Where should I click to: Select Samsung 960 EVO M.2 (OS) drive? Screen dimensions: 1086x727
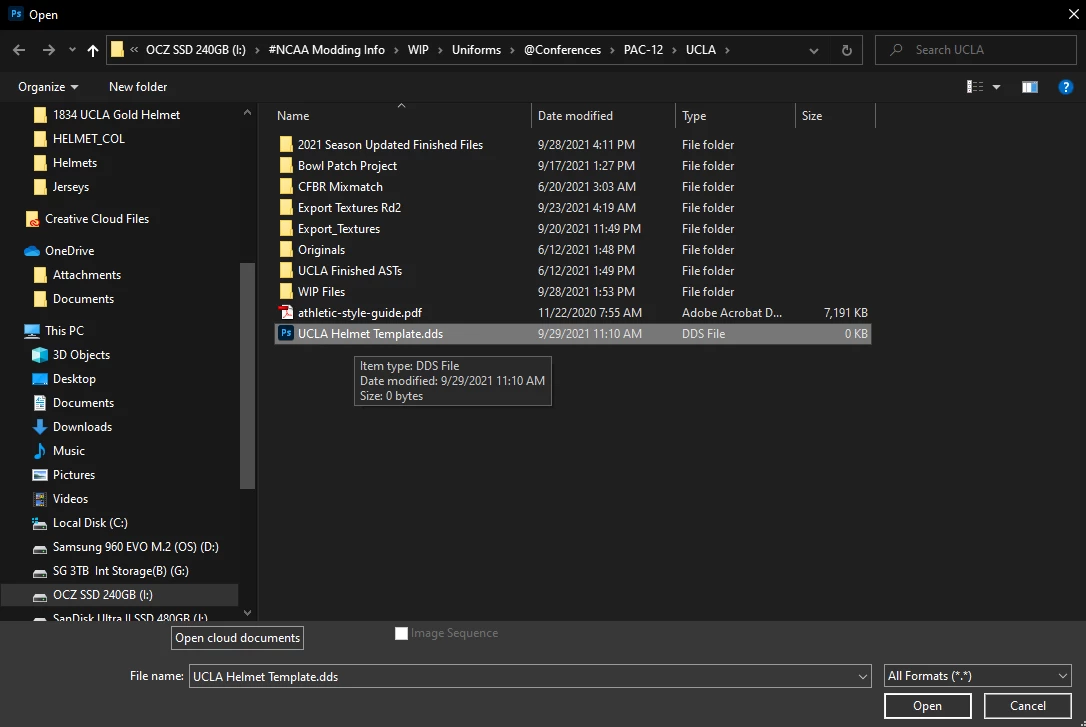tap(135, 547)
